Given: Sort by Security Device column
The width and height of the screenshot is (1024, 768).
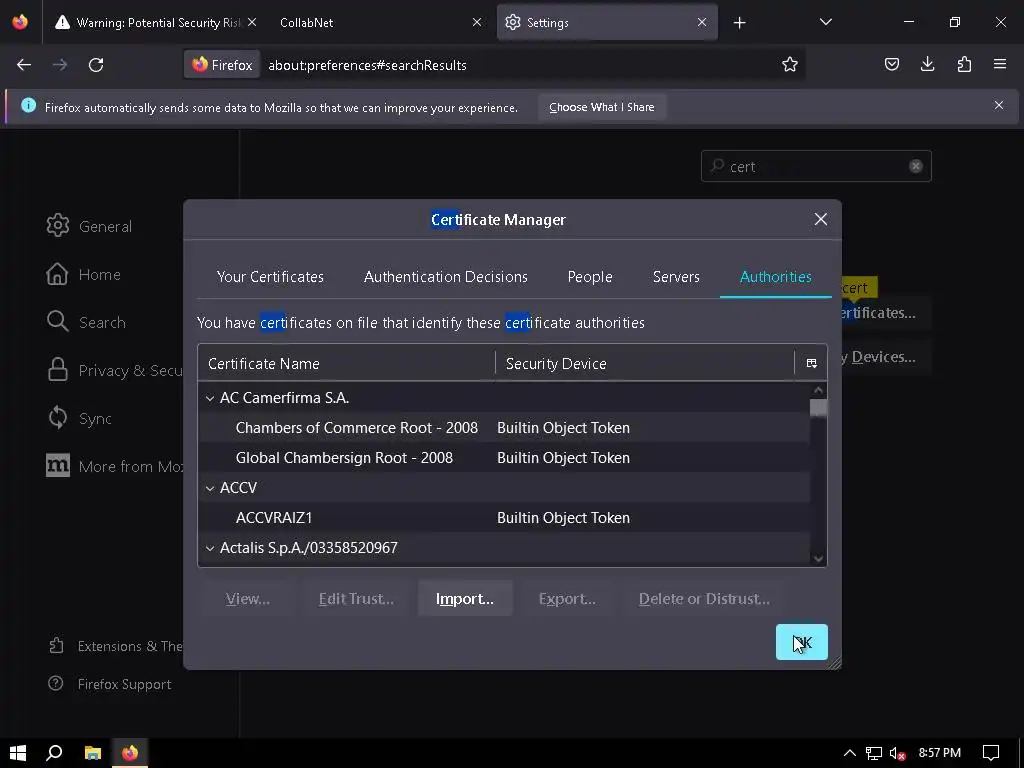Looking at the screenshot, I should pos(645,363).
